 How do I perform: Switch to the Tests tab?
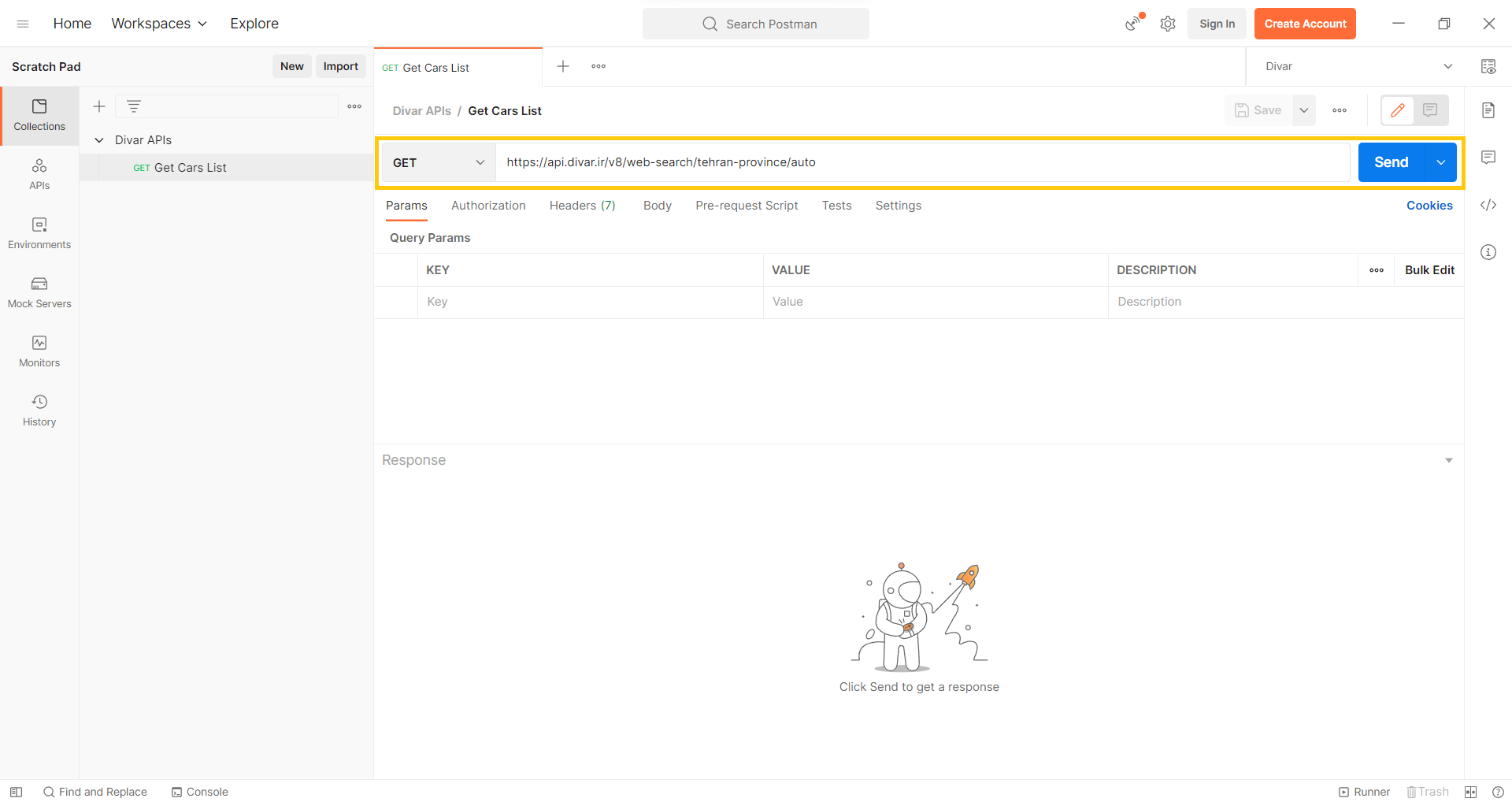click(x=837, y=206)
